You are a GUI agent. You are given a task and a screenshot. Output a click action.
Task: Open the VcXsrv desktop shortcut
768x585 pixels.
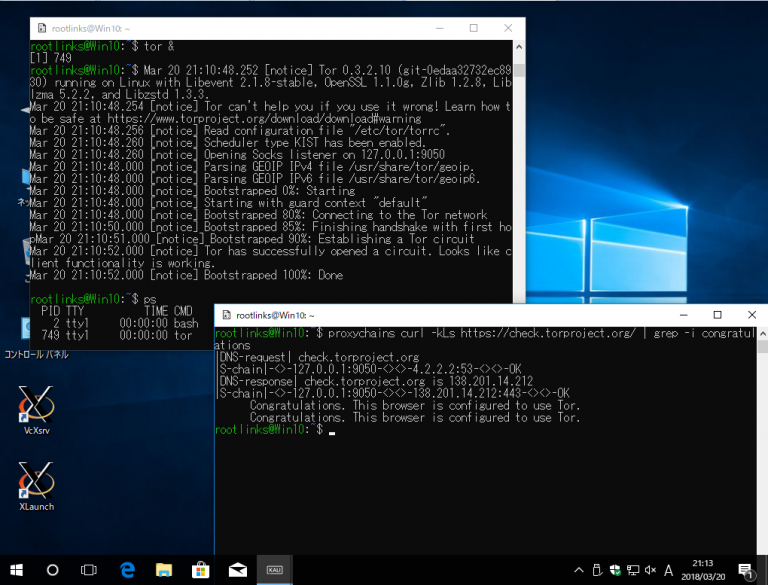(x=37, y=410)
